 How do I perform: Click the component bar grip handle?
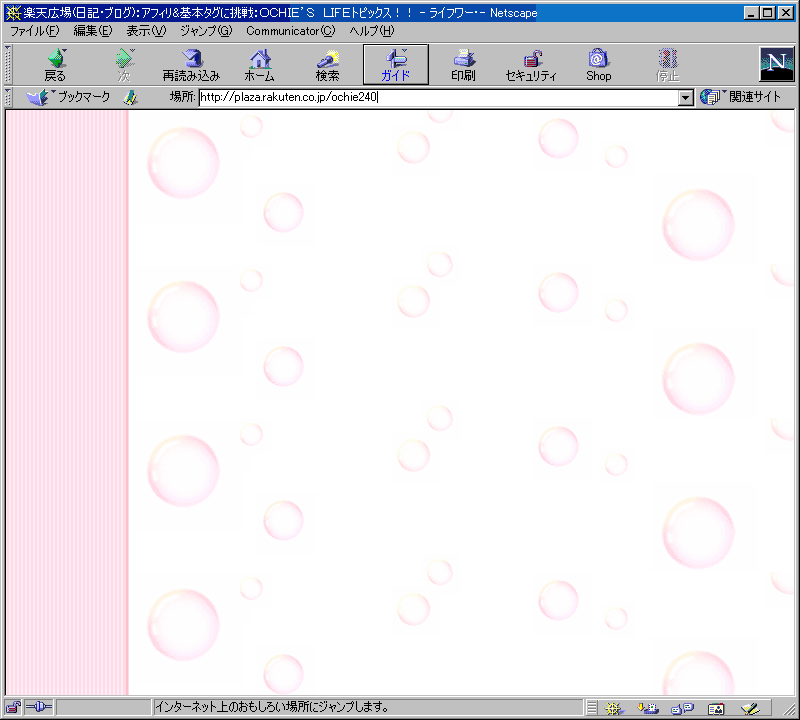591,708
